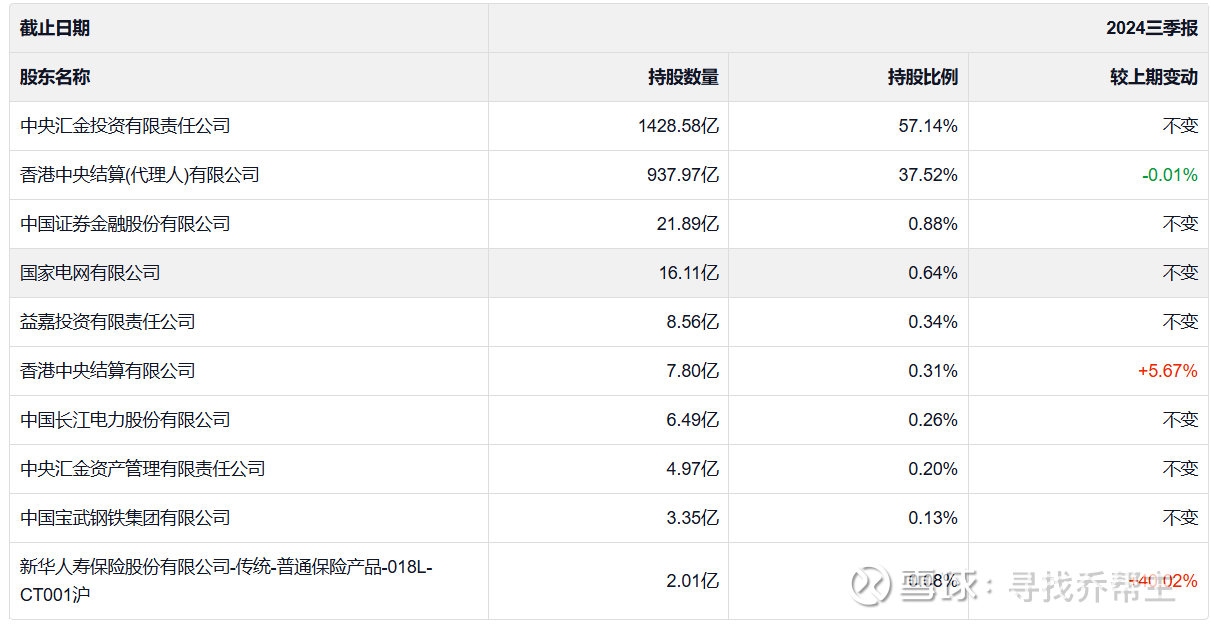Select 中国宝武钢铁集团有限公司 shareholder
Image resolution: width=1211 pixels, height=624 pixels.
(x=126, y=518)
